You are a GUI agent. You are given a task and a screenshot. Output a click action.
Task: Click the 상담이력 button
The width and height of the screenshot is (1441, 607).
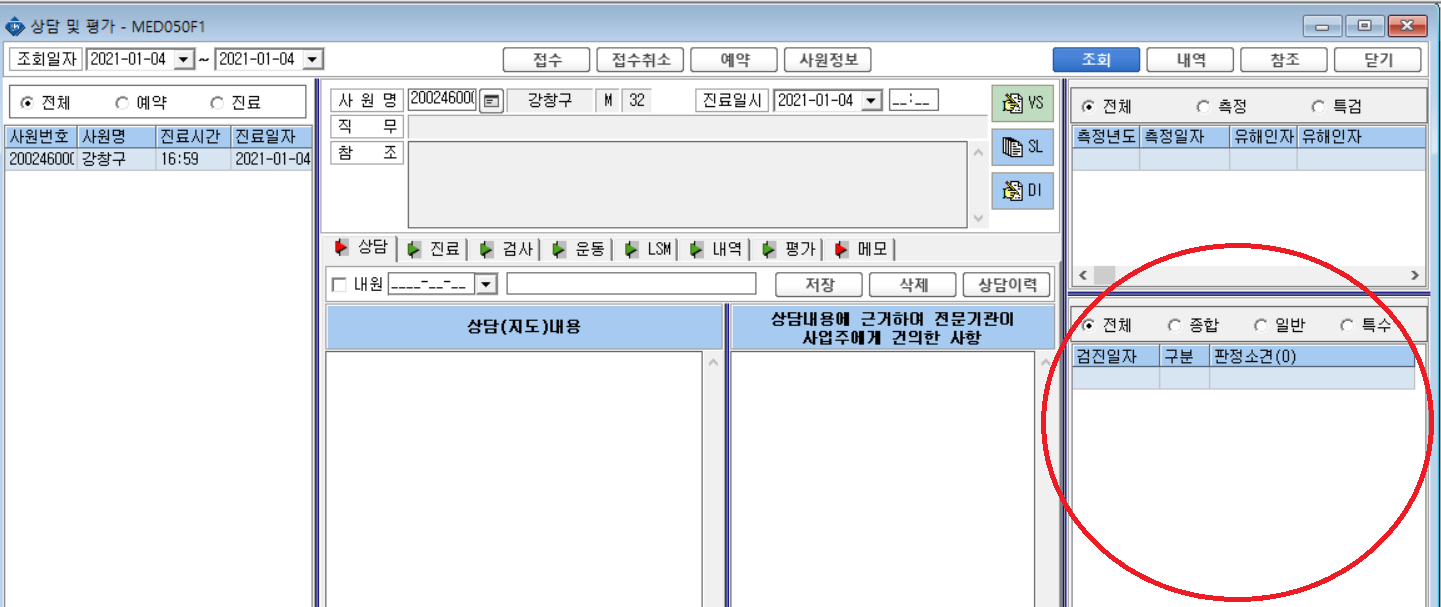coord(1007,285)
